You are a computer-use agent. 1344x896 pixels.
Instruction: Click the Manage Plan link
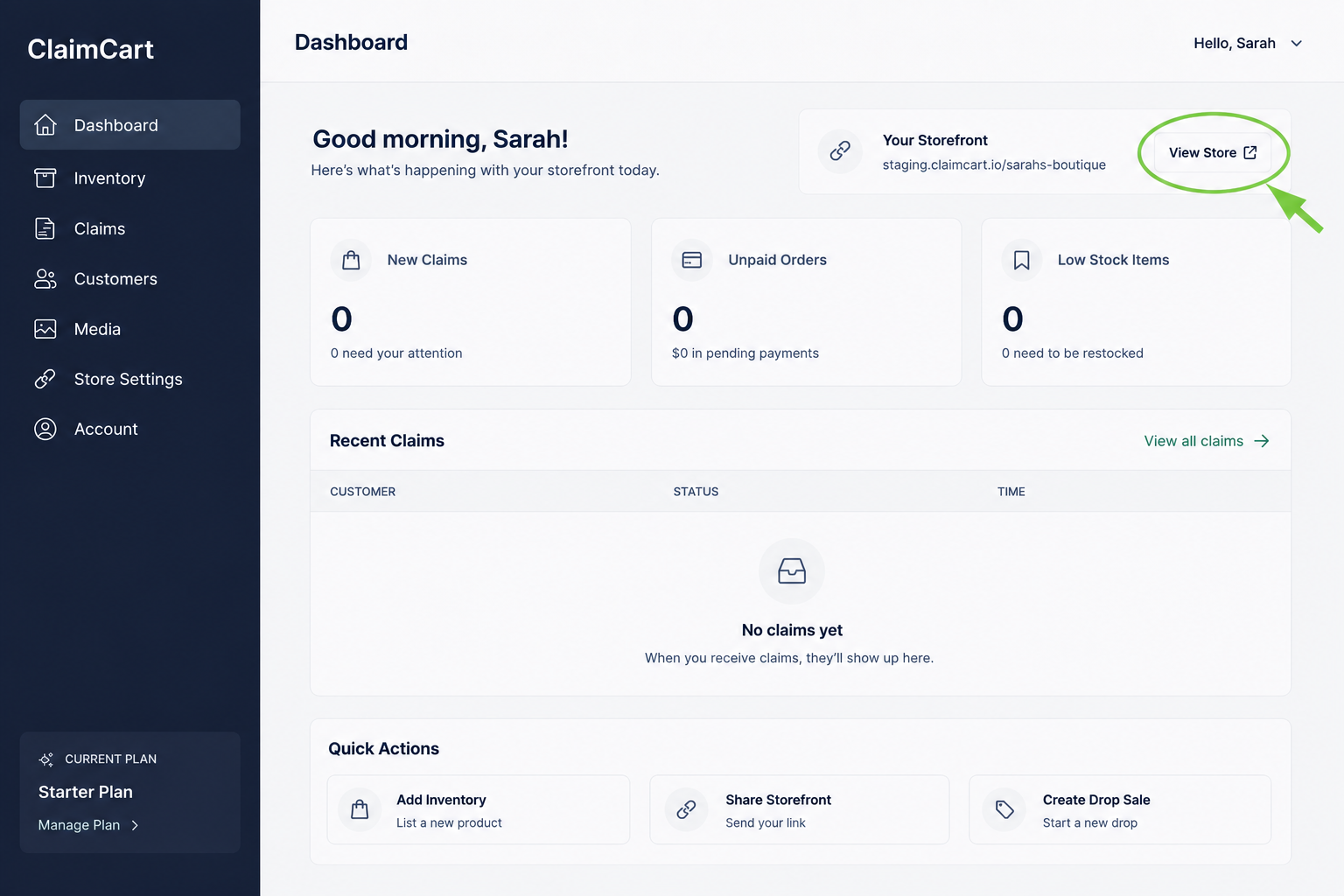click(x=88, y=825)
